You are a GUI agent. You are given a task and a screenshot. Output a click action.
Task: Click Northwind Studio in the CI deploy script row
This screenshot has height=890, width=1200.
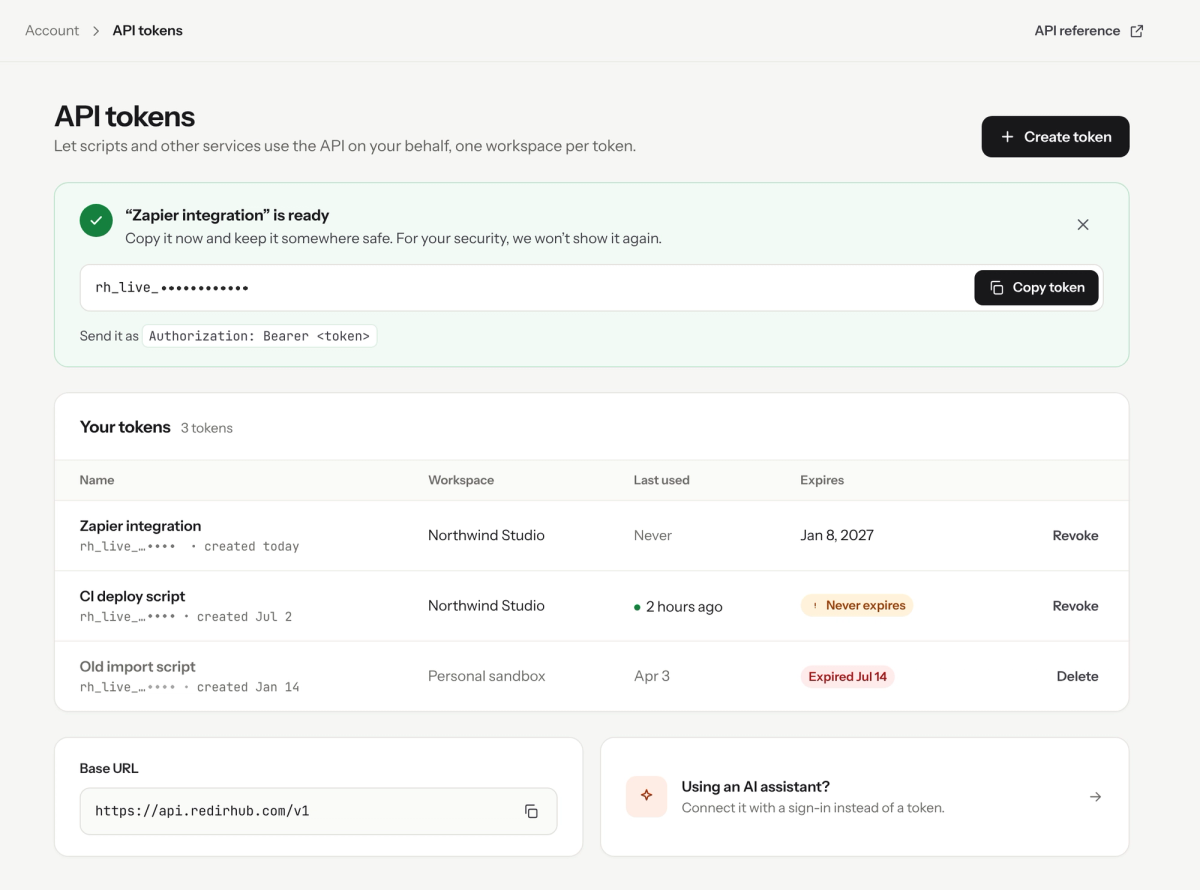point(486,606)
